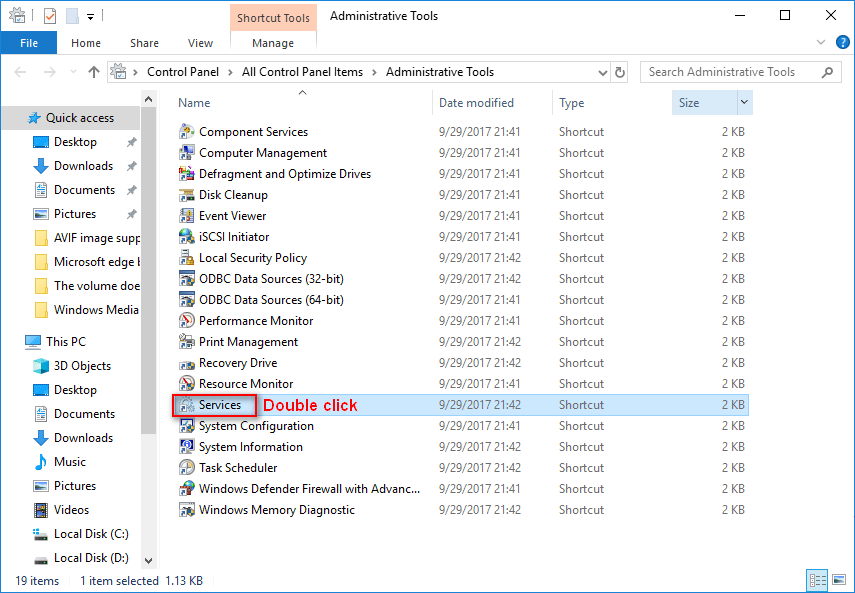Image resolution: width=855 pixels, height=593 pixels.
Task: Select the Task Scheduler clock icon
Action: pyautogui.click(x=186, y=468)
